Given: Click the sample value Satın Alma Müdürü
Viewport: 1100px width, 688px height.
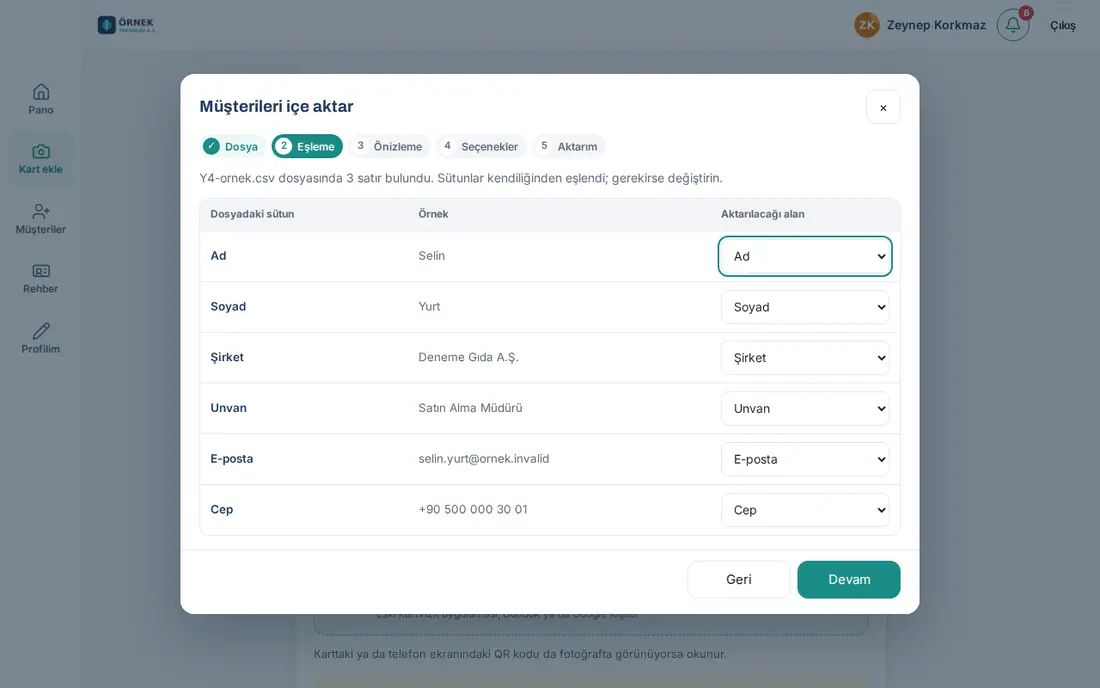Looking at the screenshot, I should 470,407.
